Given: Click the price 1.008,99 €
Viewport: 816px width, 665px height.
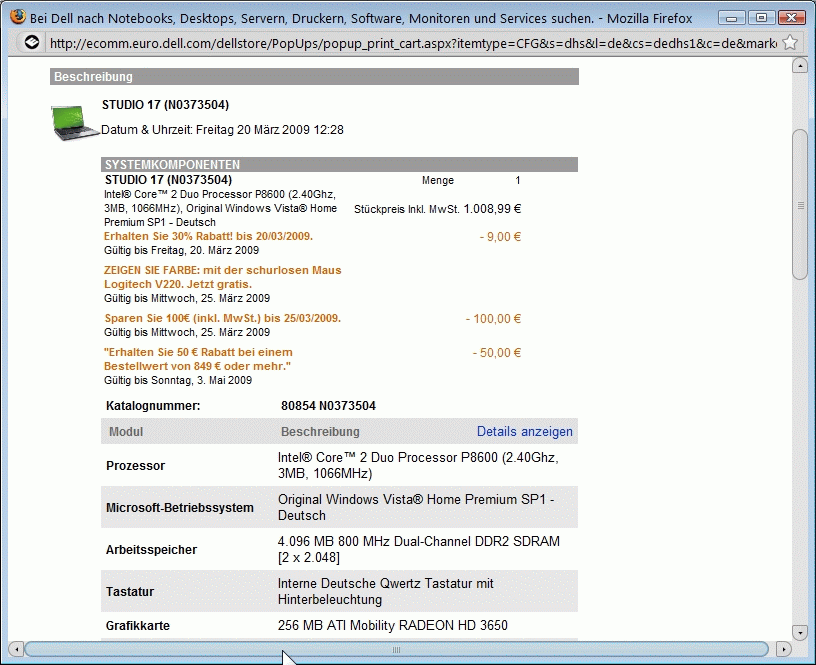Looking at the screenshot, I should (492, 209).
